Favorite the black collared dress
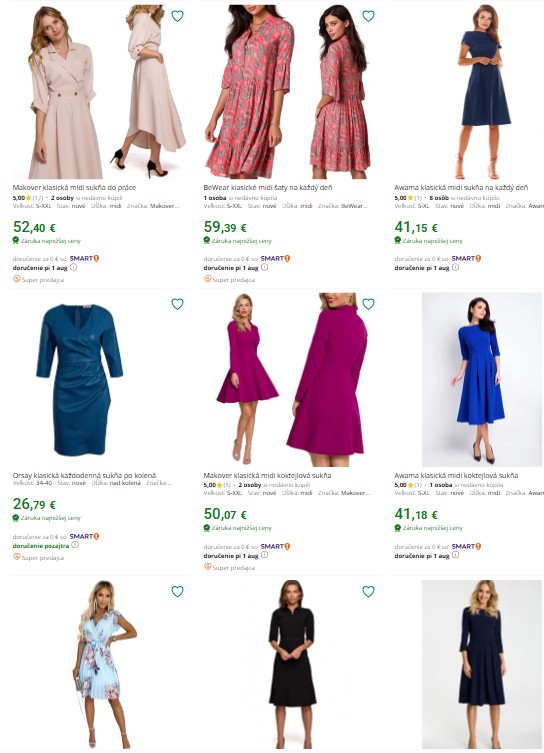The height and width of the screenshot is (753, 544). 368,591
